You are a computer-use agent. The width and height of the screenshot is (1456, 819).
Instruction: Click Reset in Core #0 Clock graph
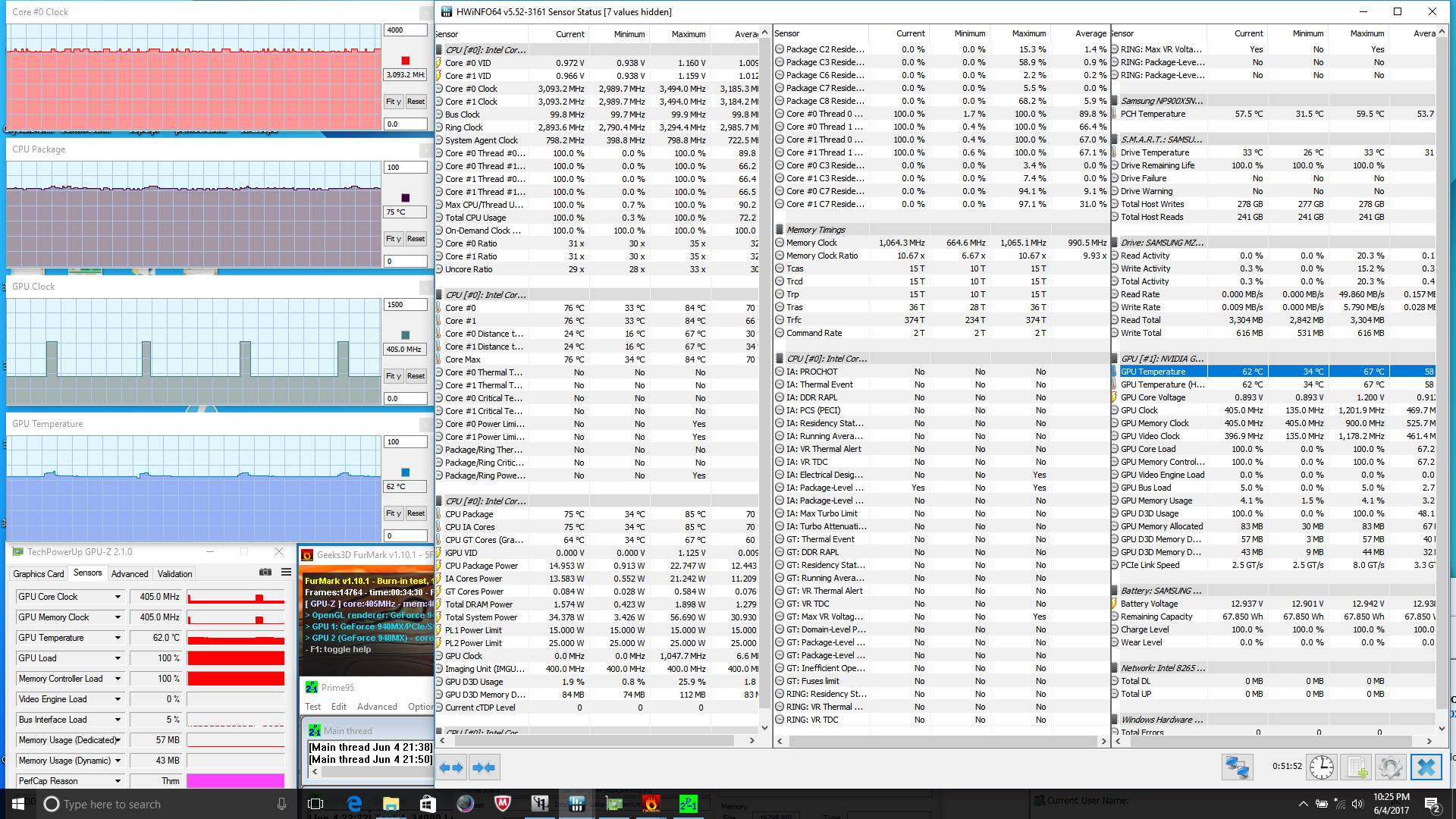click(416, 102)
